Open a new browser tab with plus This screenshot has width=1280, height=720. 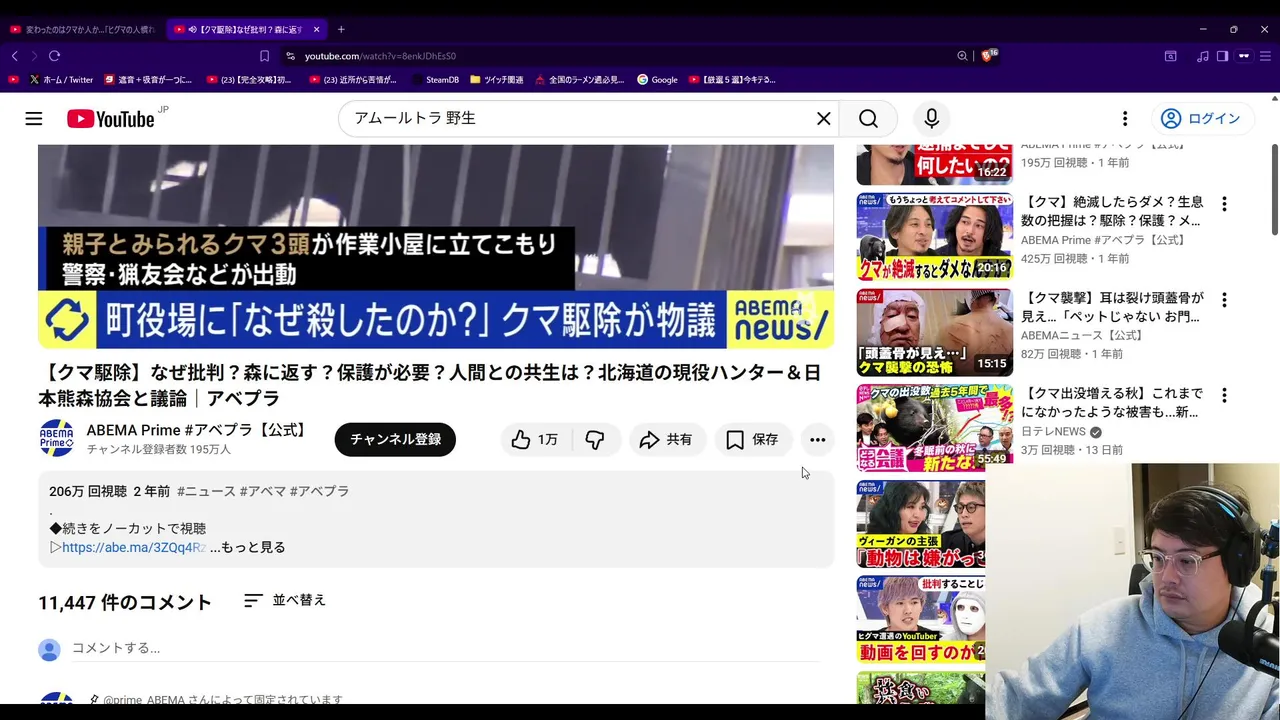pos(341,29)
